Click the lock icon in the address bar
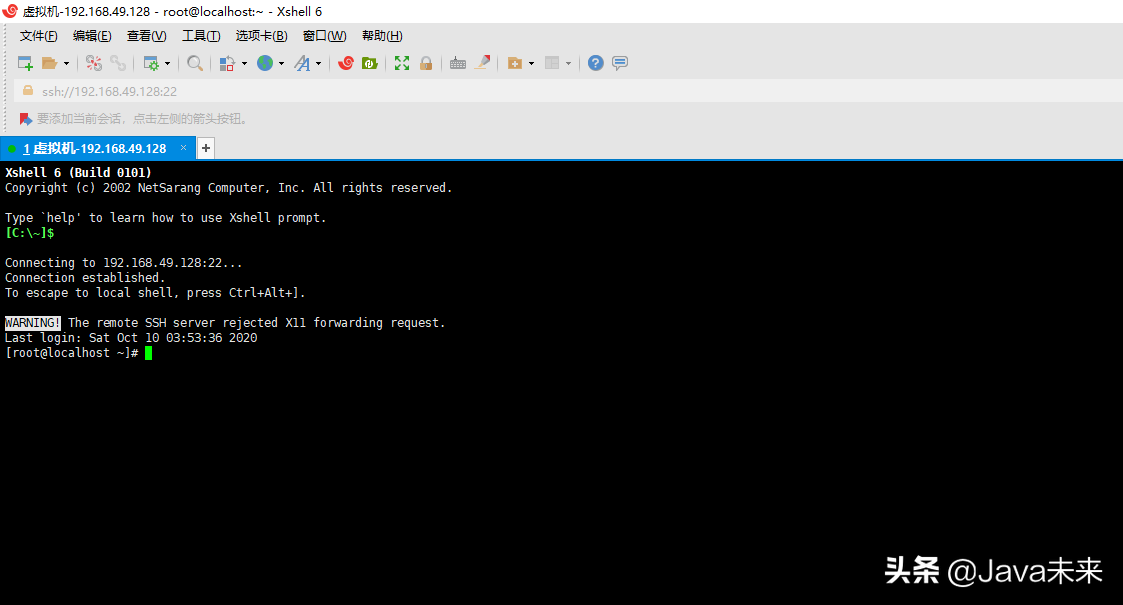This screenshot has width=1123, height=605. point(28,91)
